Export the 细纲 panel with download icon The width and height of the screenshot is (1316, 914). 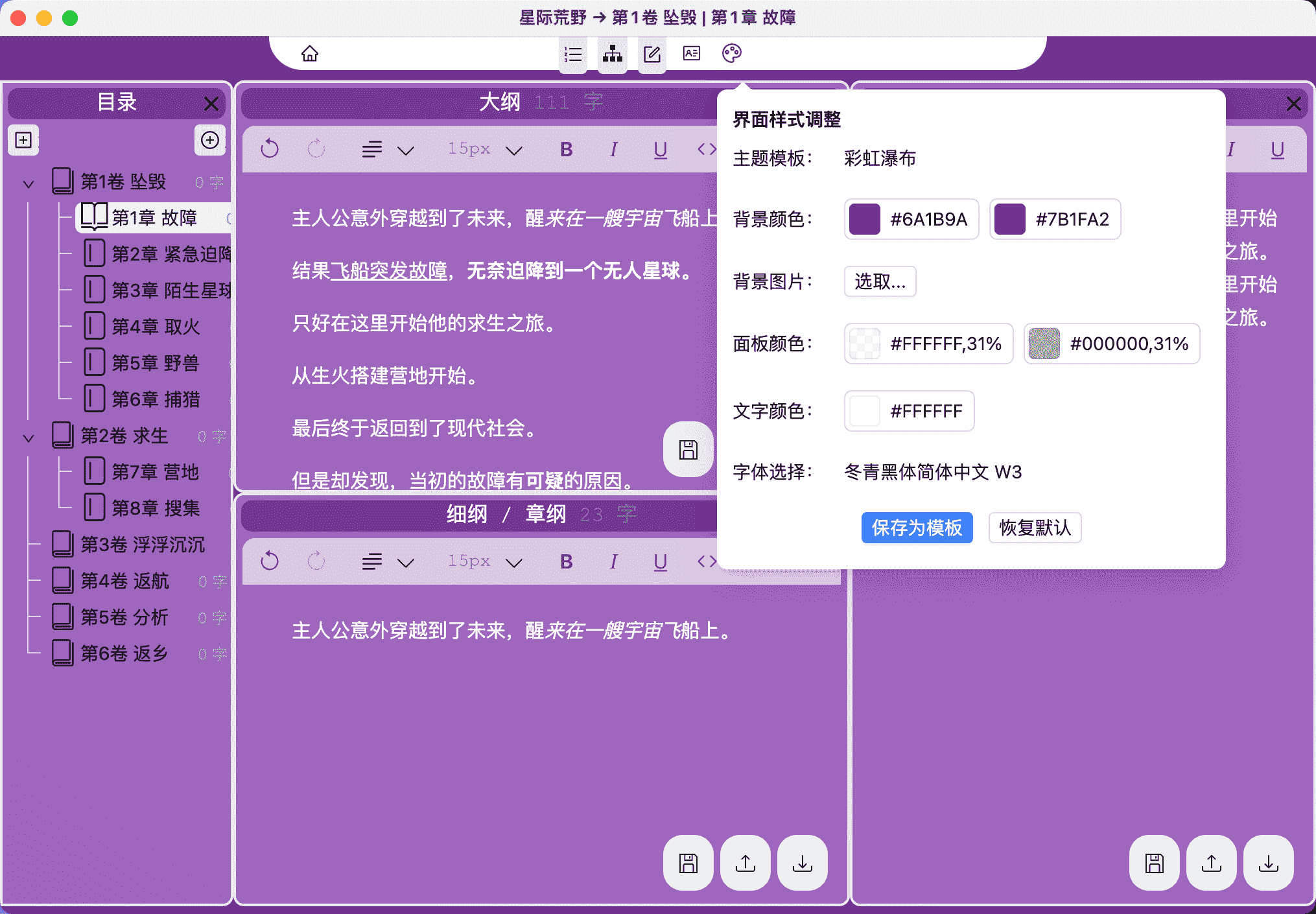pyautogui.click(x=802, y=863)
